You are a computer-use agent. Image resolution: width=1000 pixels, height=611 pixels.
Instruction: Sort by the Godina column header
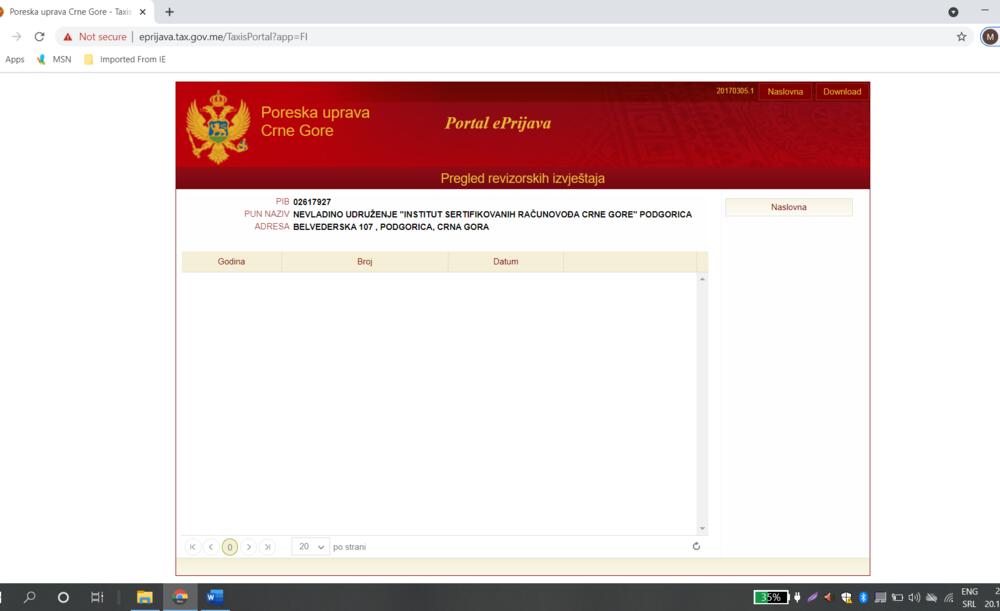pyautogui.click(x=231, y=261)
